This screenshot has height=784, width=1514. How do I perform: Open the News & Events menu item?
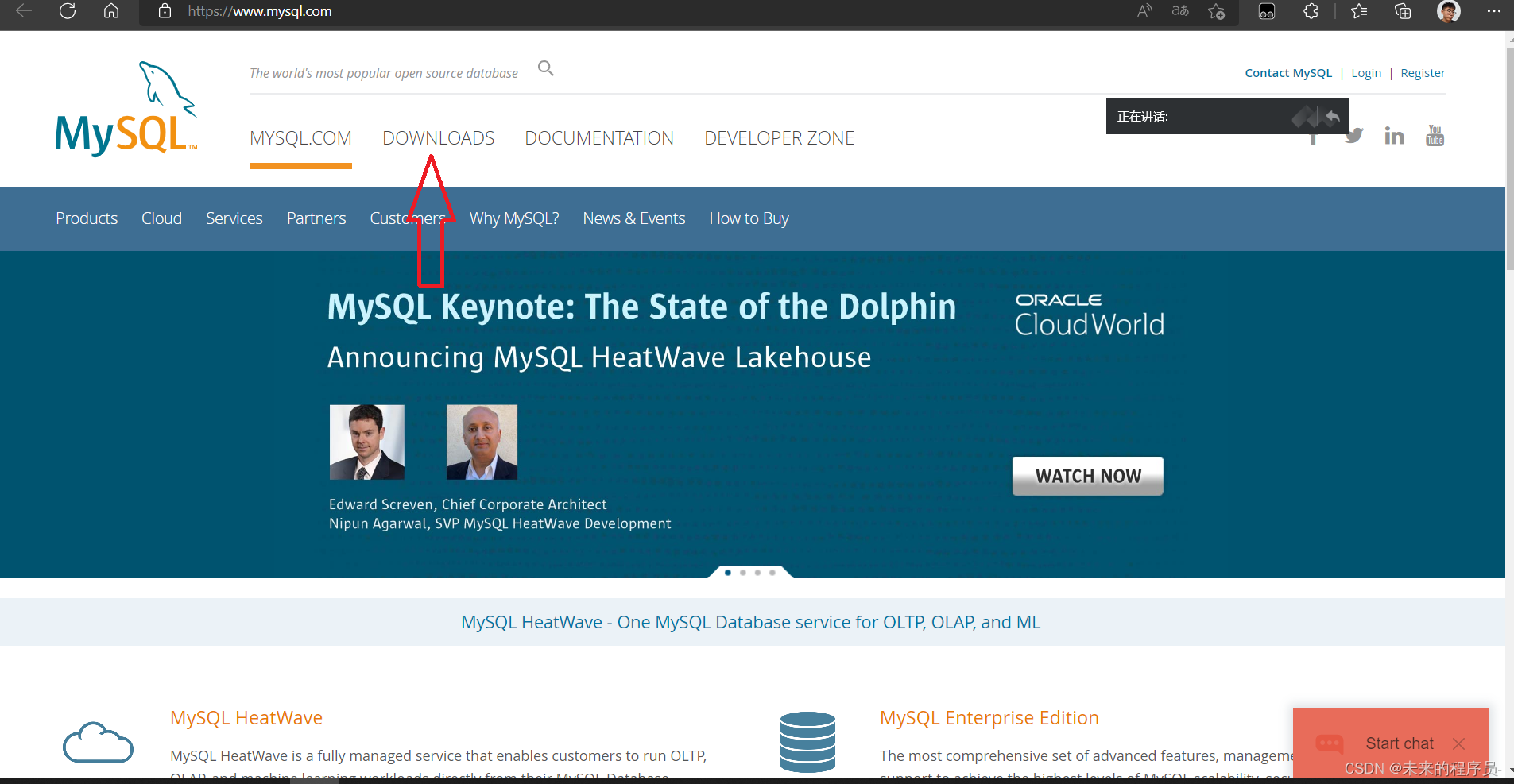point(634,218)
